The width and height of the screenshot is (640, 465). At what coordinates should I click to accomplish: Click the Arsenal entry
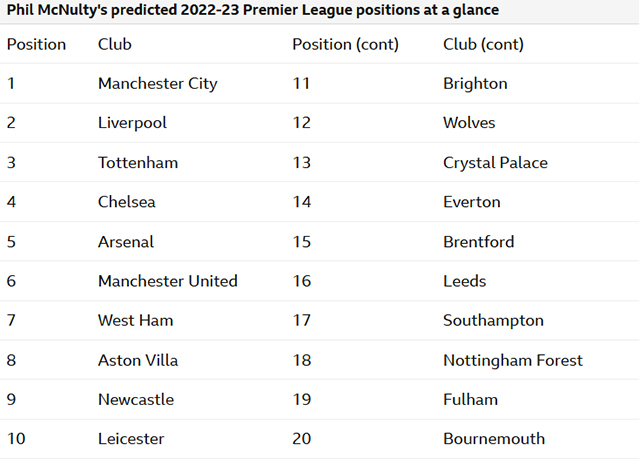tap(126, 242)
